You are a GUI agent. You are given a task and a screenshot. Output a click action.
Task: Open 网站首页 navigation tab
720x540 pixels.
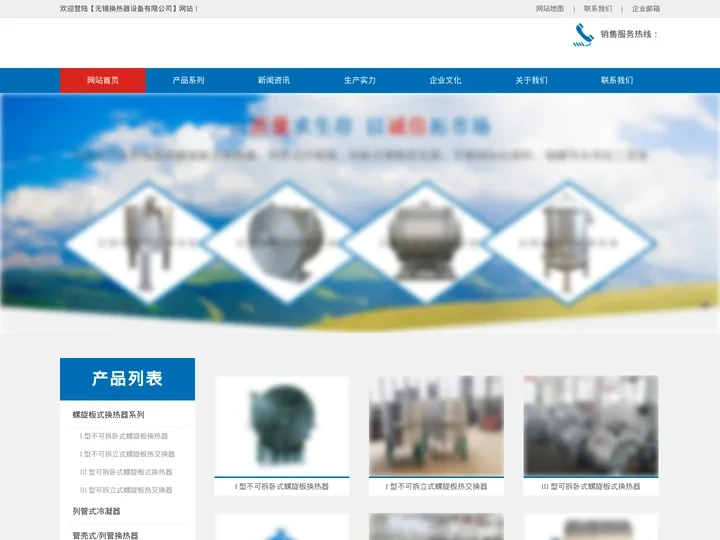(103, 80)
